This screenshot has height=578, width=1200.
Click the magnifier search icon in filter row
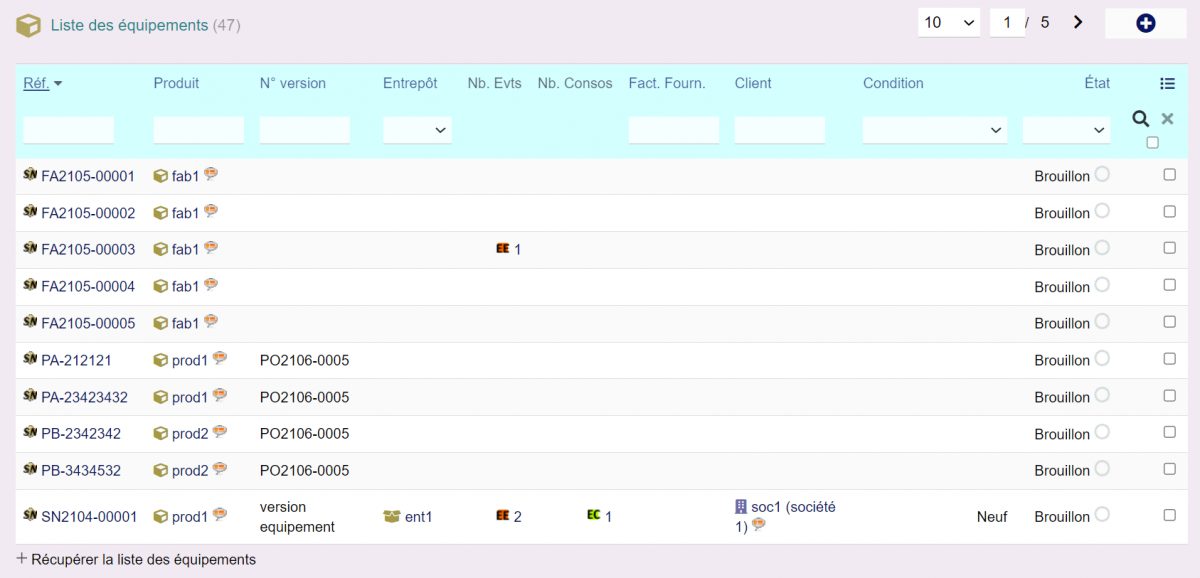pos(1140,119)
